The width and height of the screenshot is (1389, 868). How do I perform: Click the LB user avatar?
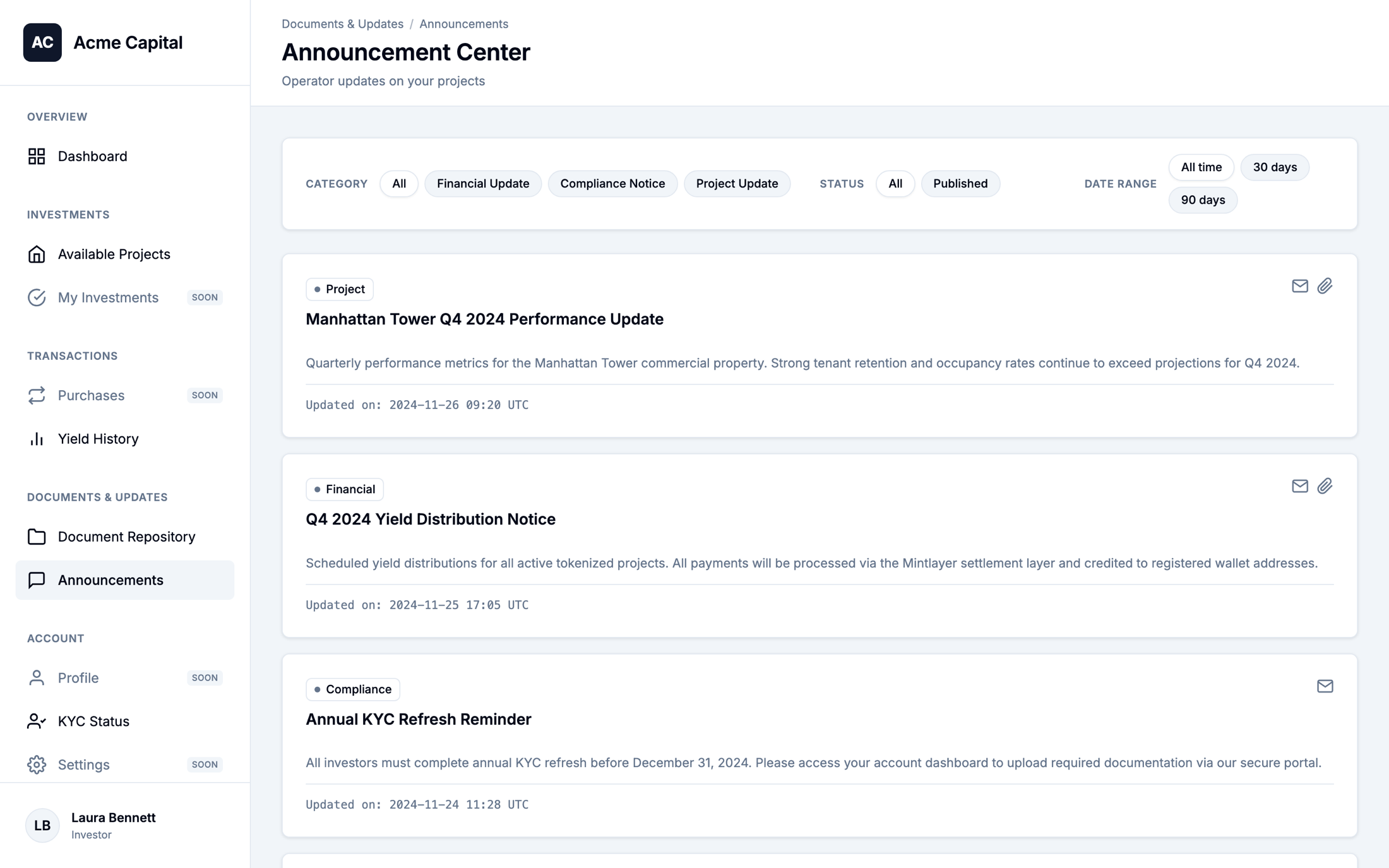(42, 825)
